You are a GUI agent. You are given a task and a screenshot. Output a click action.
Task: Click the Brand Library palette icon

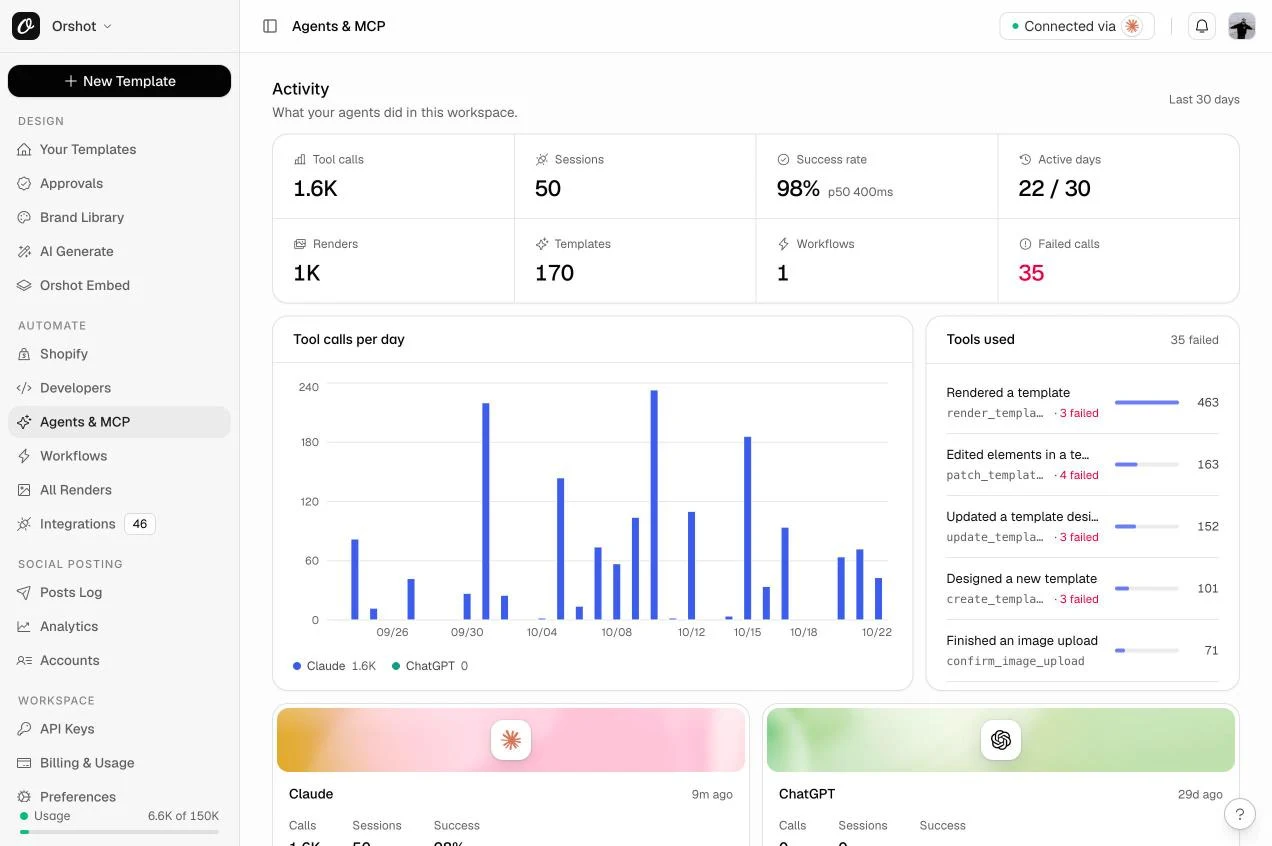pyautogui.click(x=24, y=217)
